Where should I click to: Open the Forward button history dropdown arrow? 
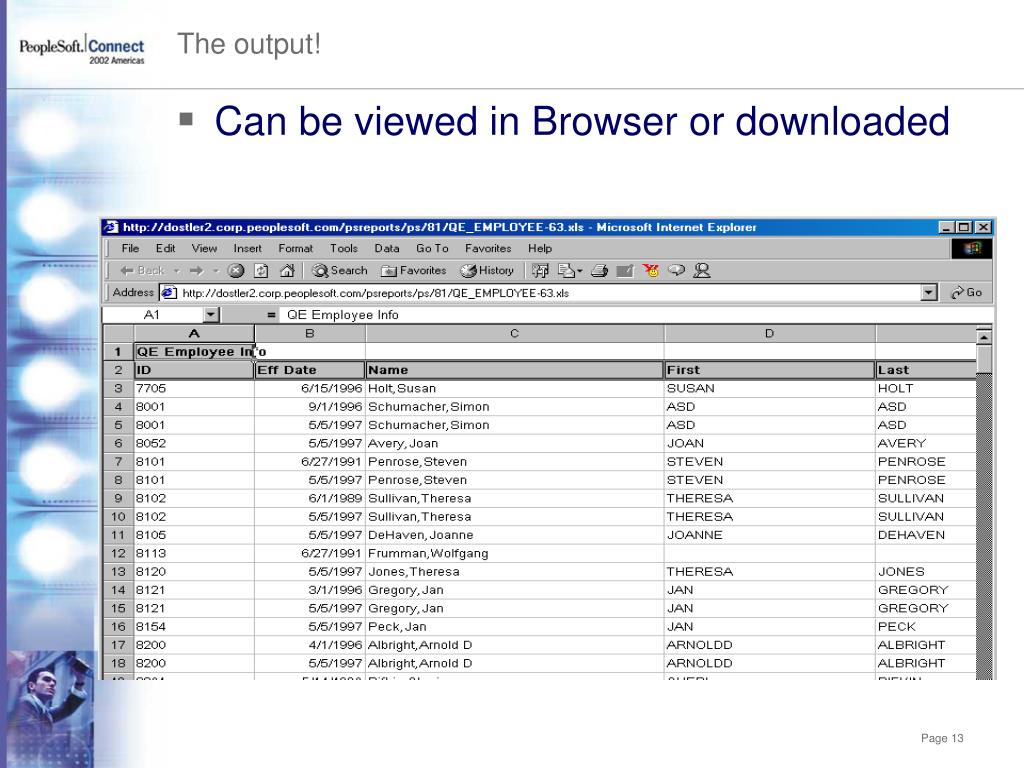[216, 270]
